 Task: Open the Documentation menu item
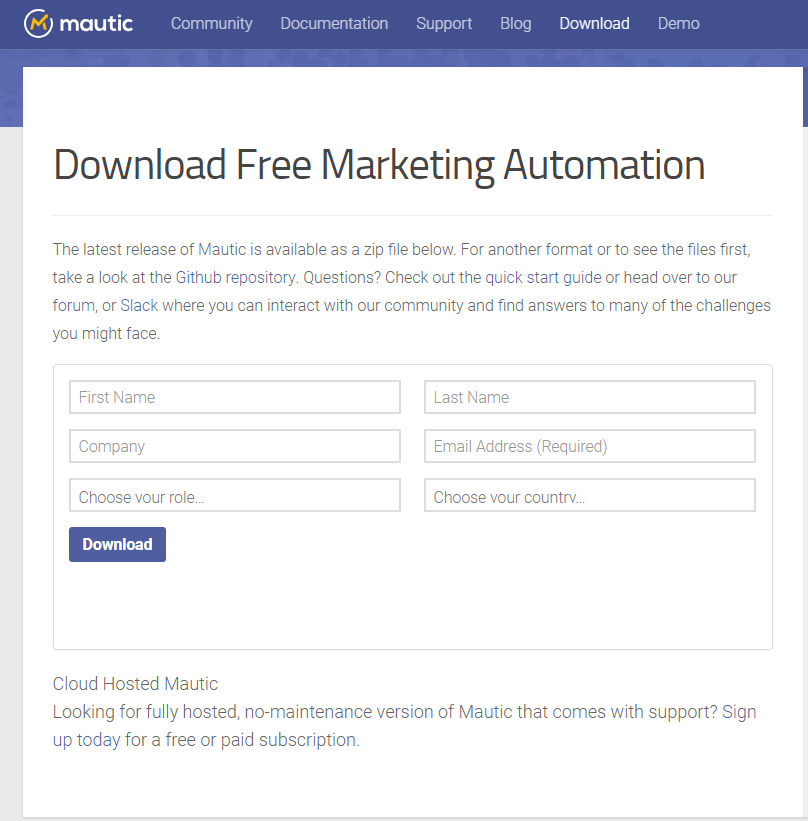[x=334, y=24]
